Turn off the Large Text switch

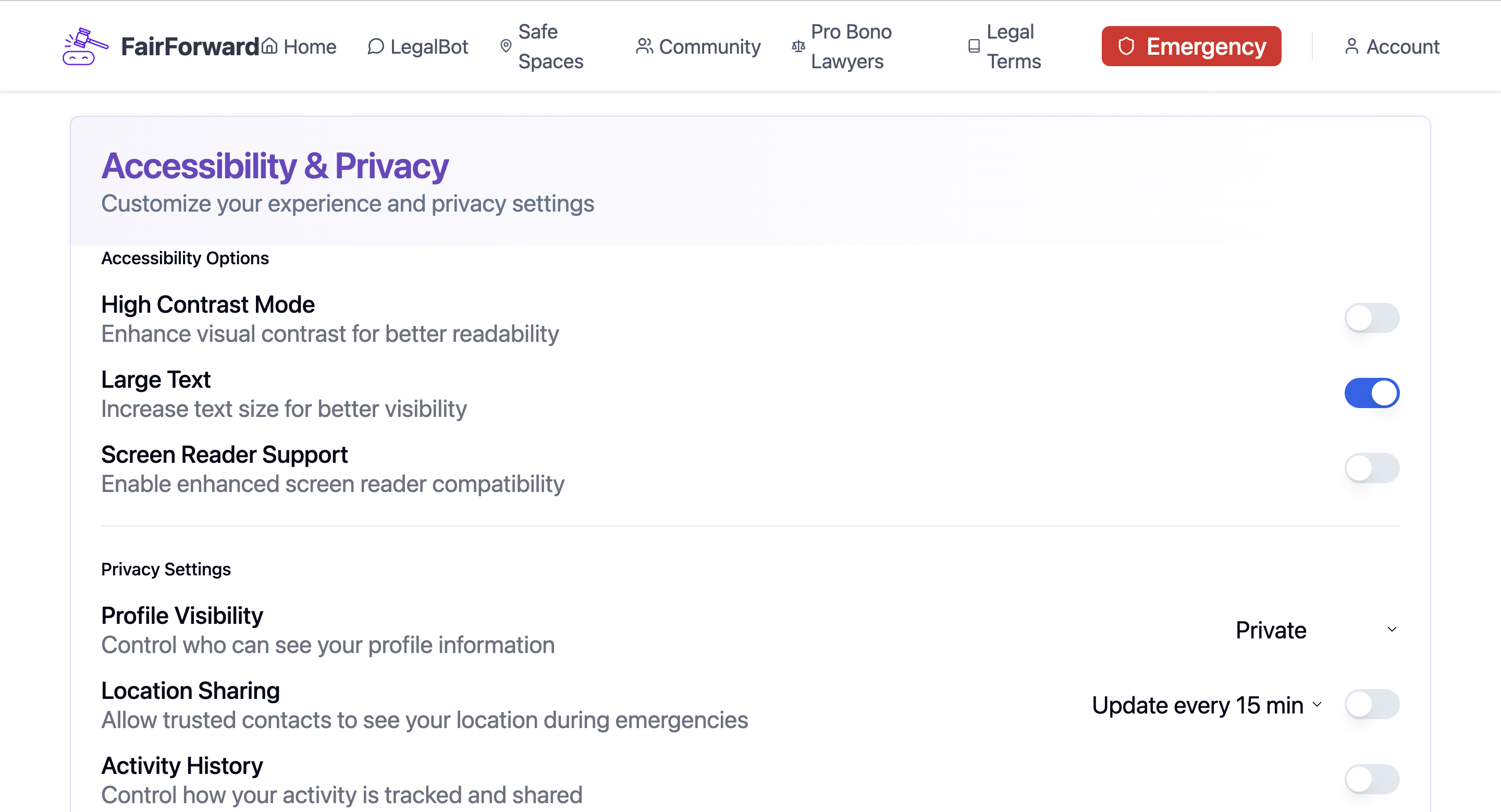click(1371, 393)
